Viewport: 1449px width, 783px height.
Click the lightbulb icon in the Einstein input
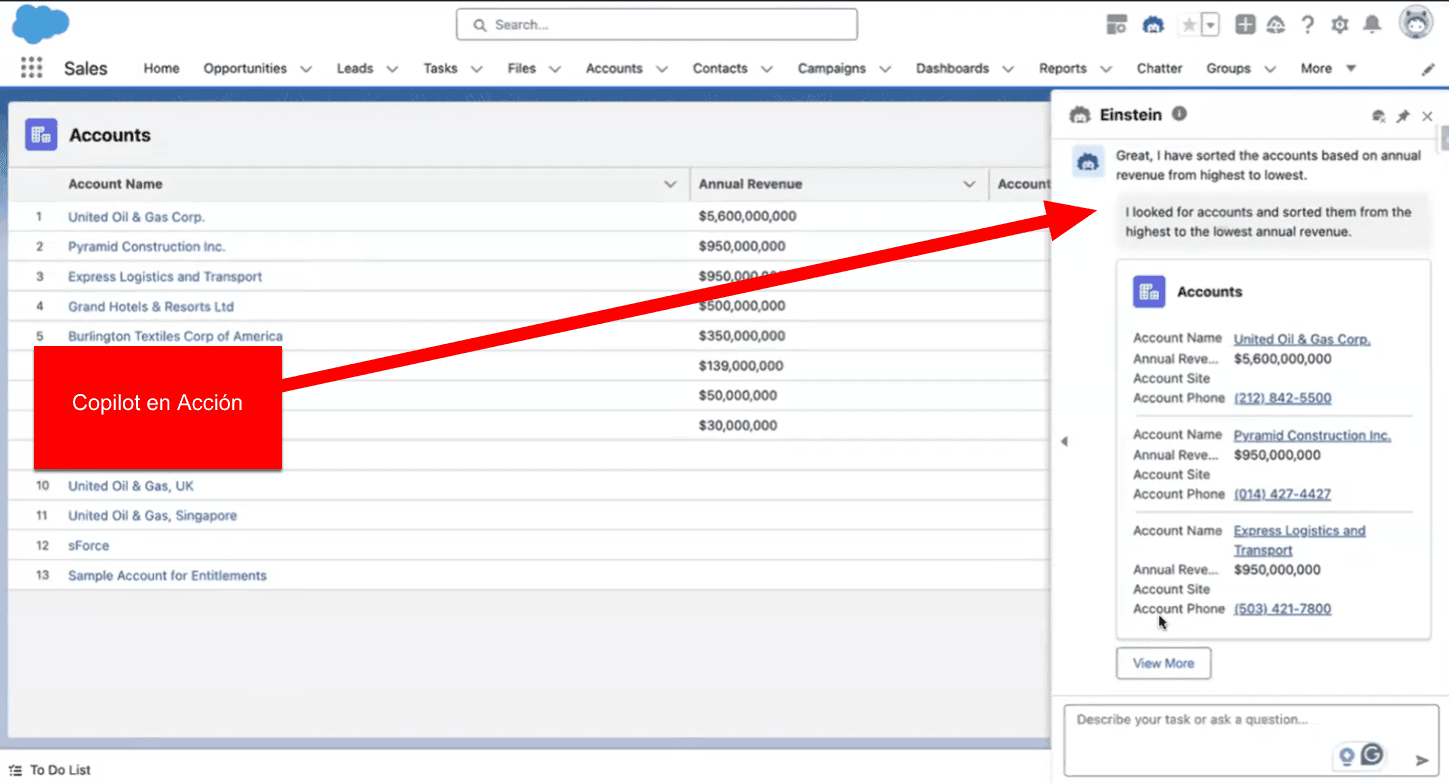tap(1347, 756)
